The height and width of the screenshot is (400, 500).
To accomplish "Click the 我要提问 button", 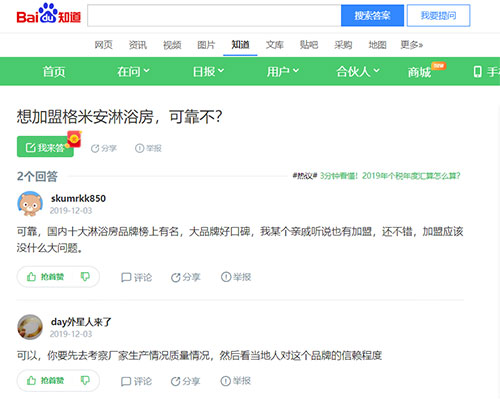I will (438, 15).
